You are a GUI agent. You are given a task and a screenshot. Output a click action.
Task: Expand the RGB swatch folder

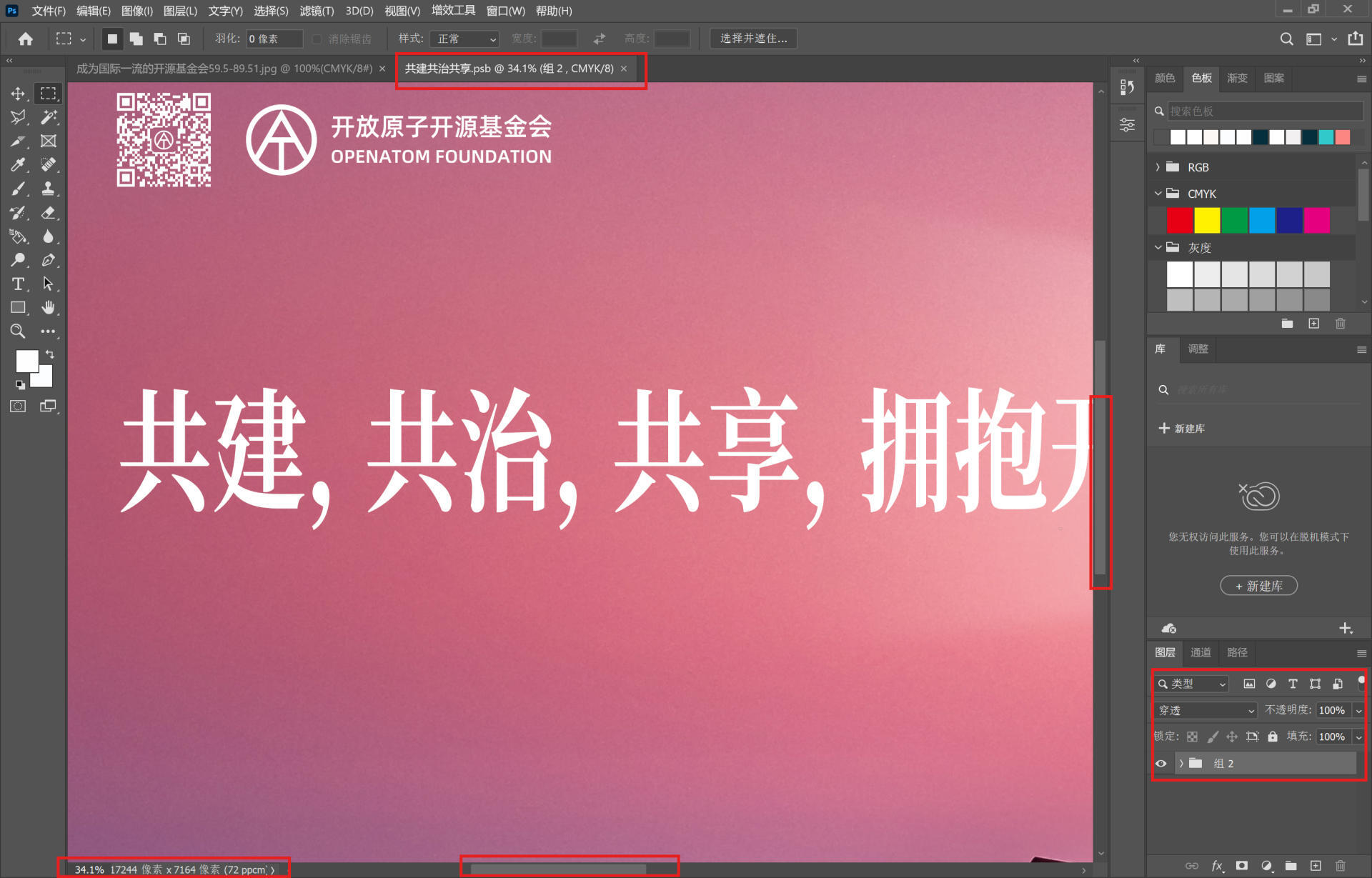click(x=1158, y=167)
